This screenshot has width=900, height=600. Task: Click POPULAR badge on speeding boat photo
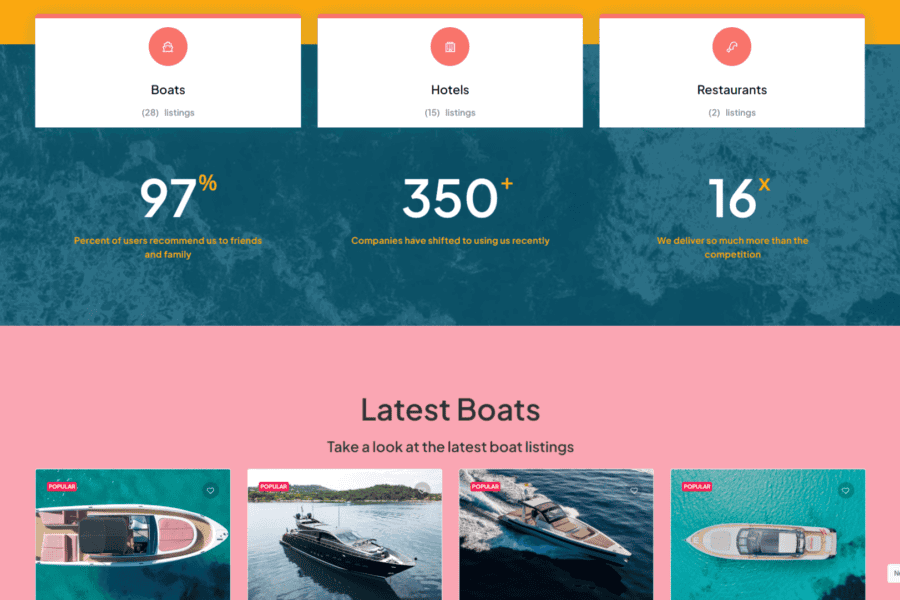click(485, 486)
